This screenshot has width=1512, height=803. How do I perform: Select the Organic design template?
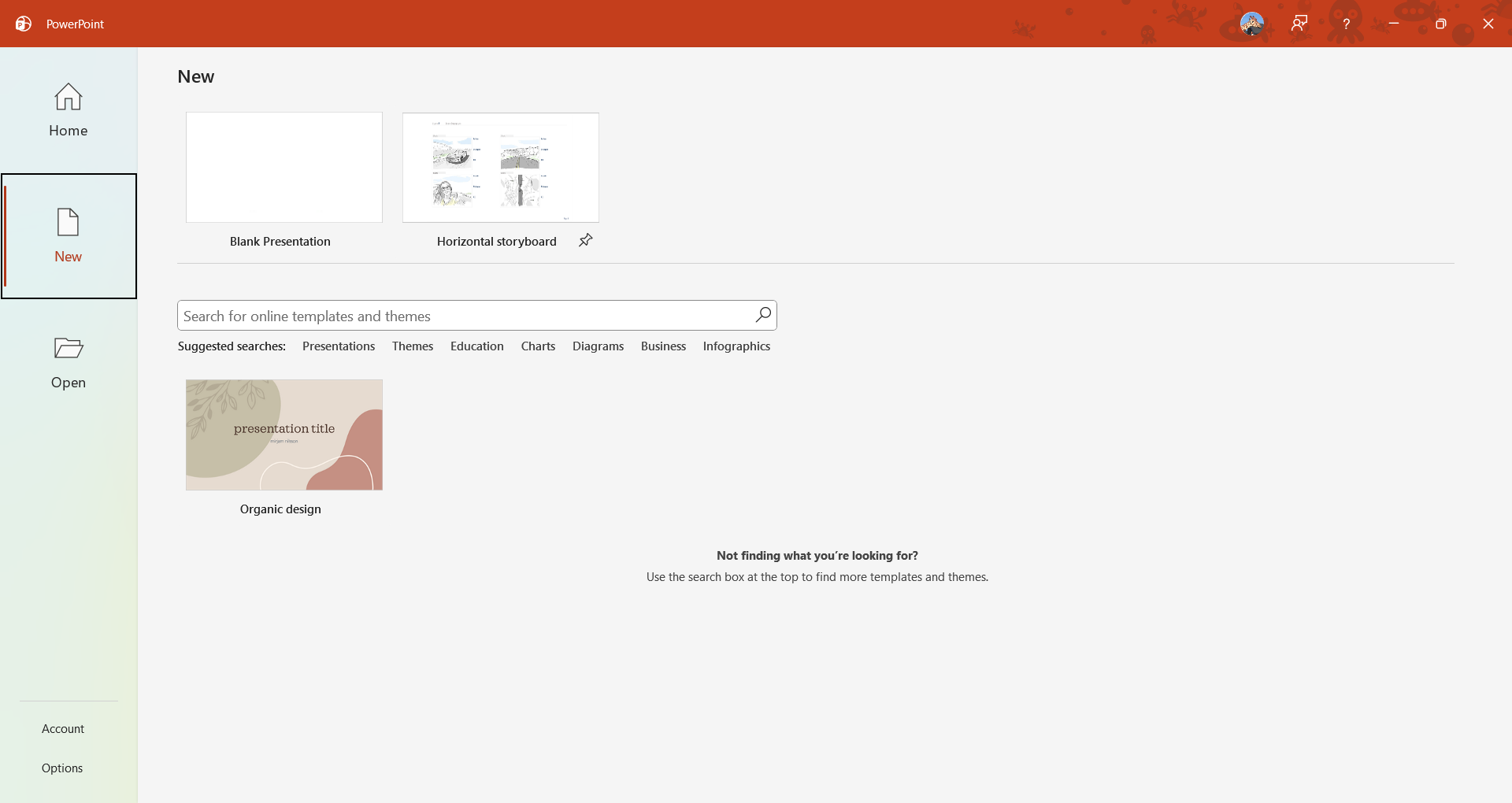(283, 435)
